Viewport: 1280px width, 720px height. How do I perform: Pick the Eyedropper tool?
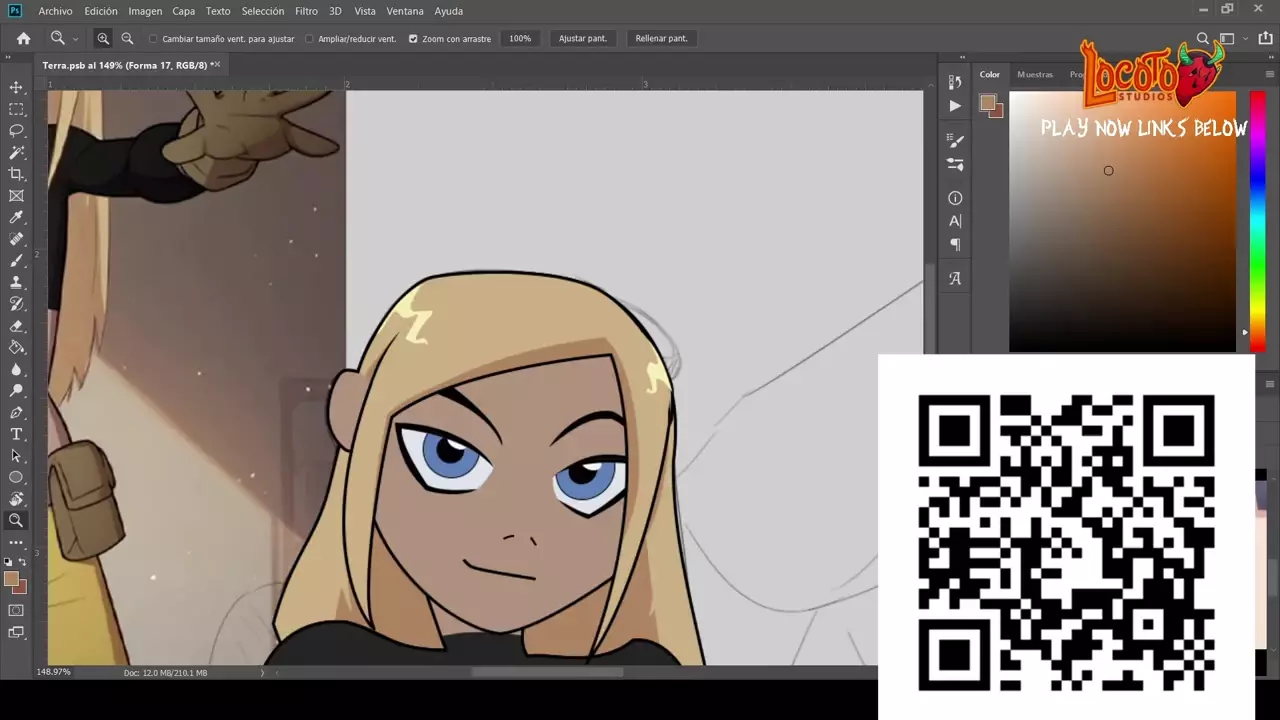(x=16, y=218)
